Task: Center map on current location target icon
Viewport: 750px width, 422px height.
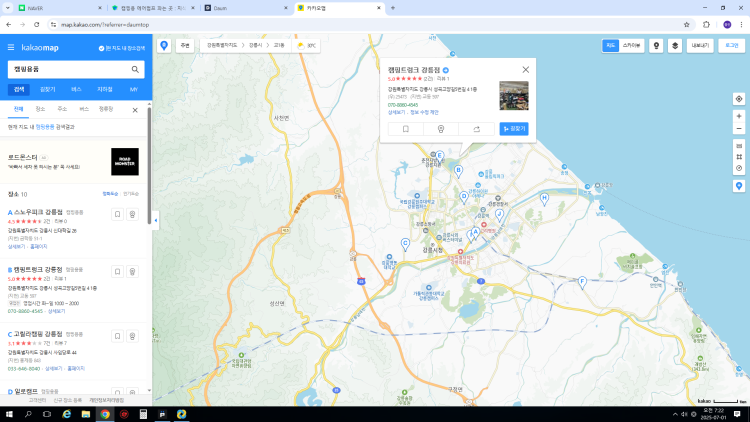Action: [739, 99]
